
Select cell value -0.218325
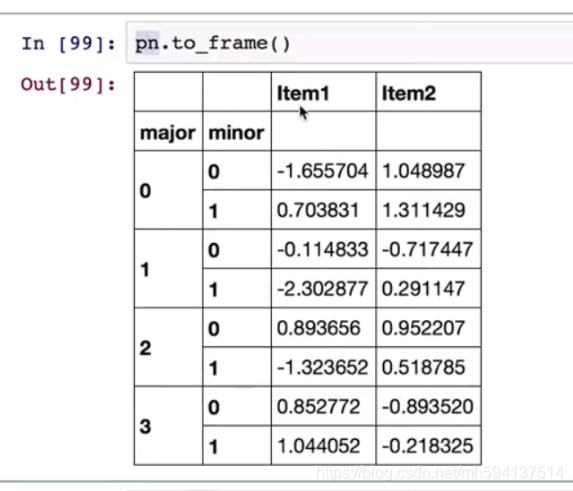[428, 446]
